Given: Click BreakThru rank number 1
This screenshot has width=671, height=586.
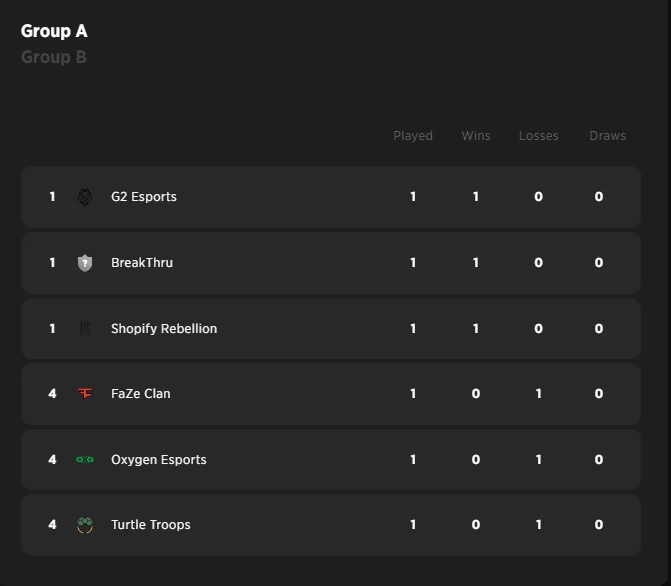Looking at the screenshot, I should [x=52, y=262].
